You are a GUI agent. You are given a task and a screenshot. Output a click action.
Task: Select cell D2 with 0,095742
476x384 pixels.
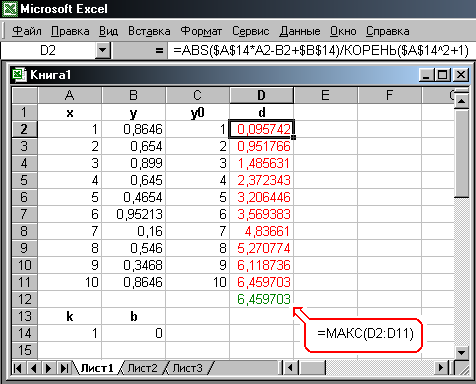[261, 129]
